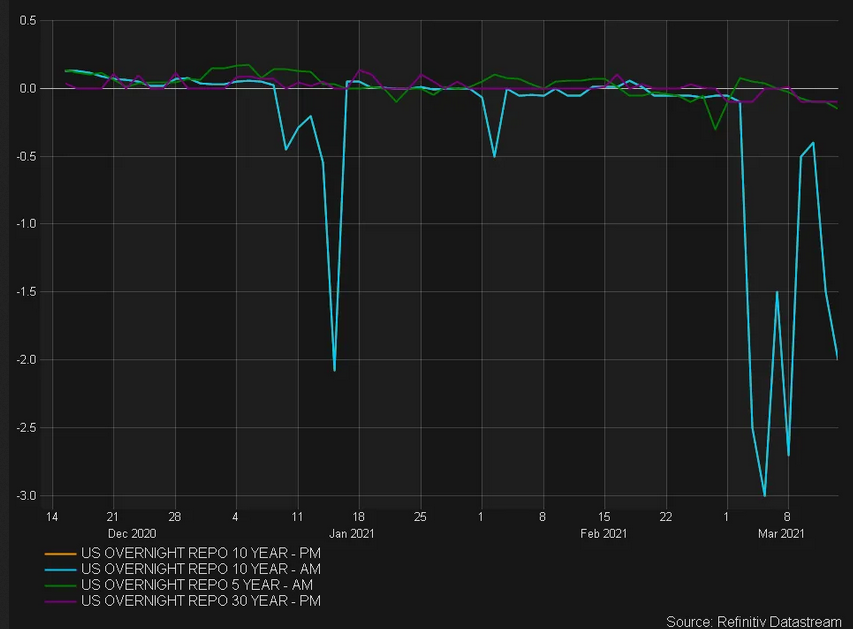Select the date tick label 18
Screen dimensions: 853x629
click(358, 517)
